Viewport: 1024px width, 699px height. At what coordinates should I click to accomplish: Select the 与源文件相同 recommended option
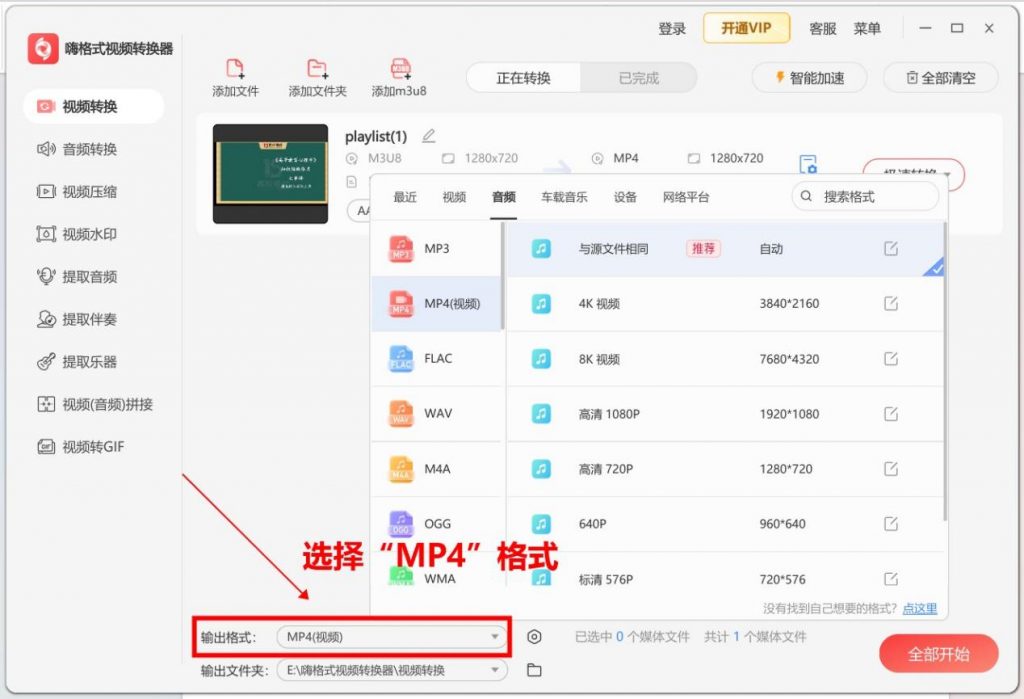click(x=650, y=248)
